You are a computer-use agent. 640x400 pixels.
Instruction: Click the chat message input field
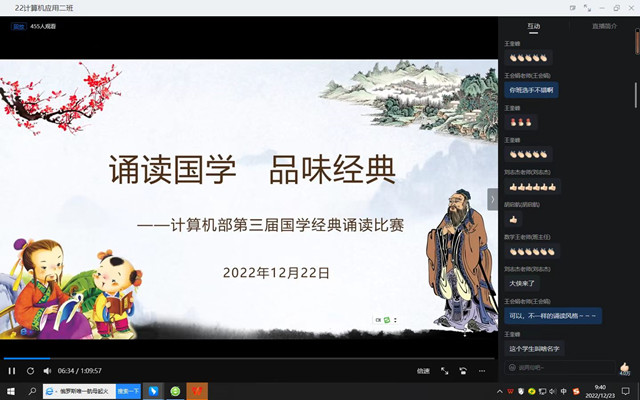pos(560,367)
